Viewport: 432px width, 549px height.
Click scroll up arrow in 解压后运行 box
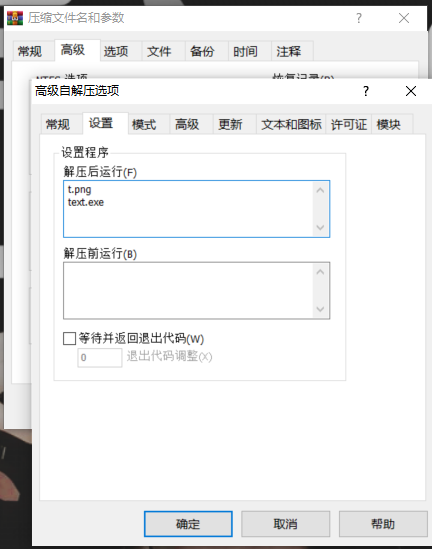320,190
